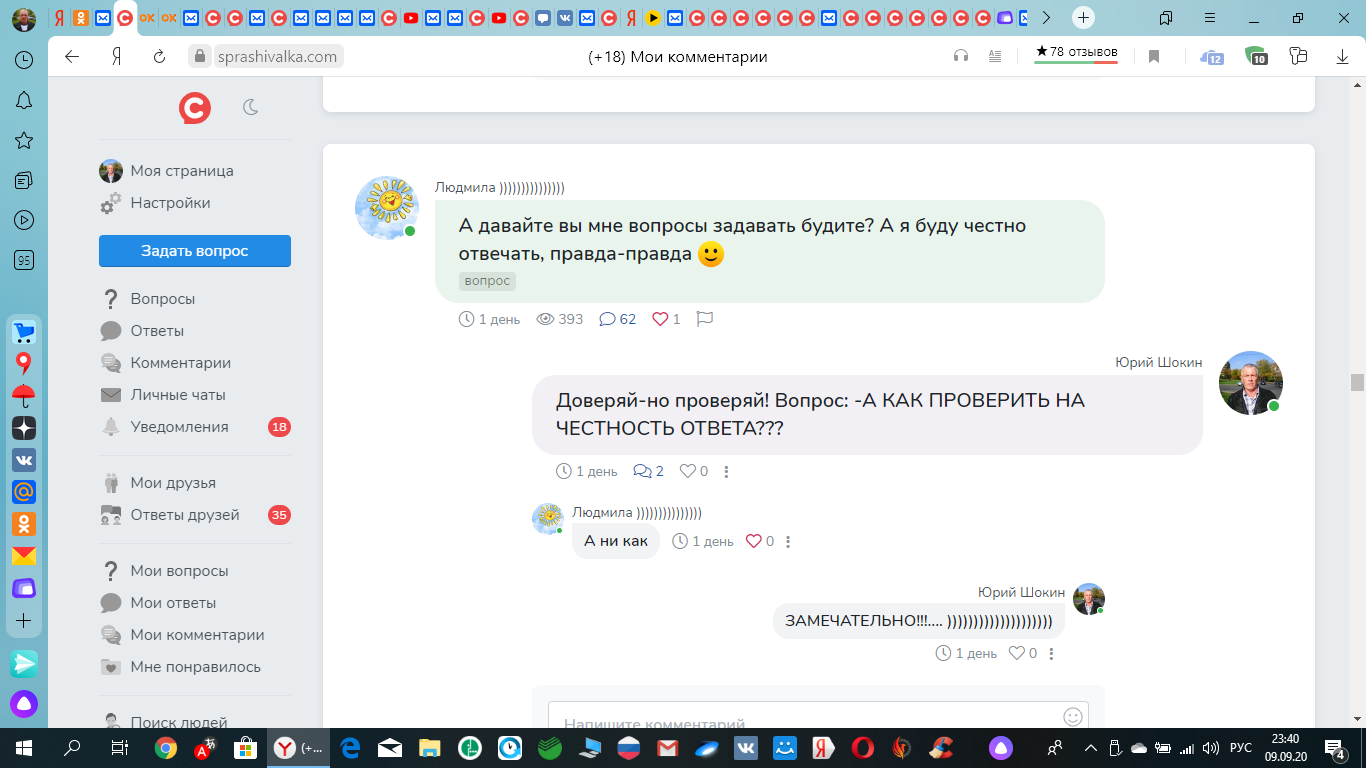Click the emoji smiley in comment field
This screenshot has height=768, width=1366.
click(x=1073, y=717)
